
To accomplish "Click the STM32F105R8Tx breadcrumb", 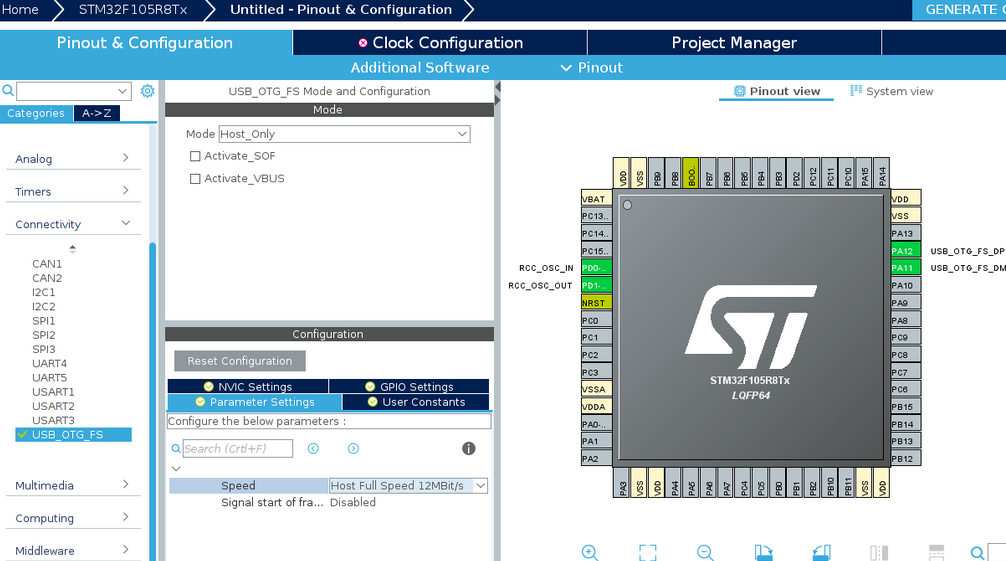I will [x=133, y=10].
